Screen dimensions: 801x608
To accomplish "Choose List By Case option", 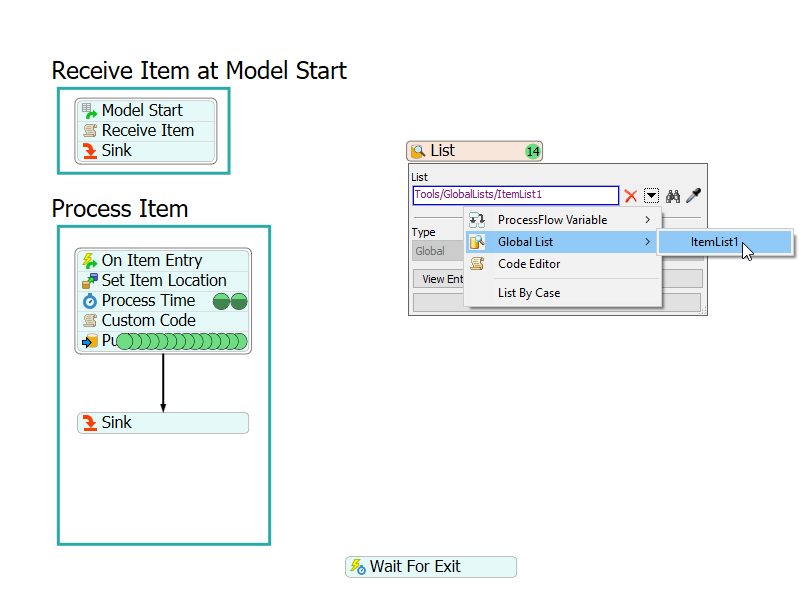I will point(529,293).
